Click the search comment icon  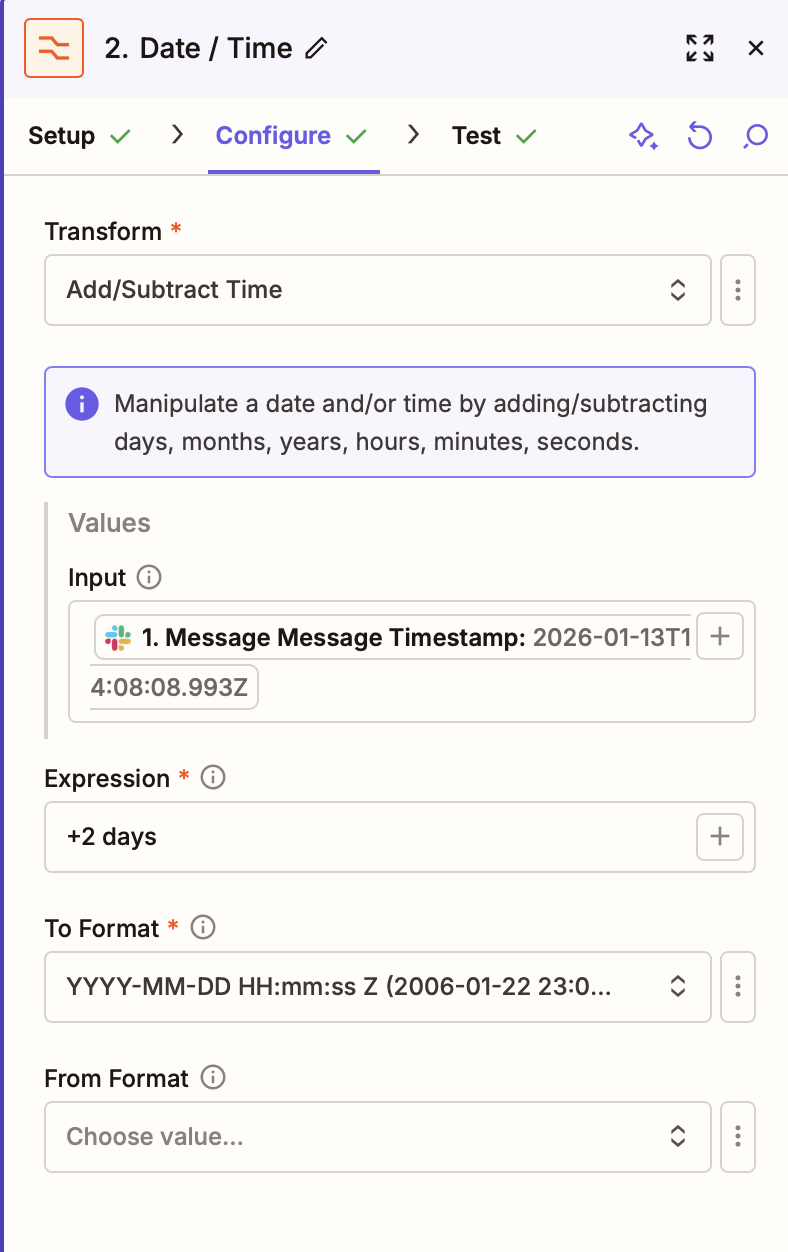(756, 136)
